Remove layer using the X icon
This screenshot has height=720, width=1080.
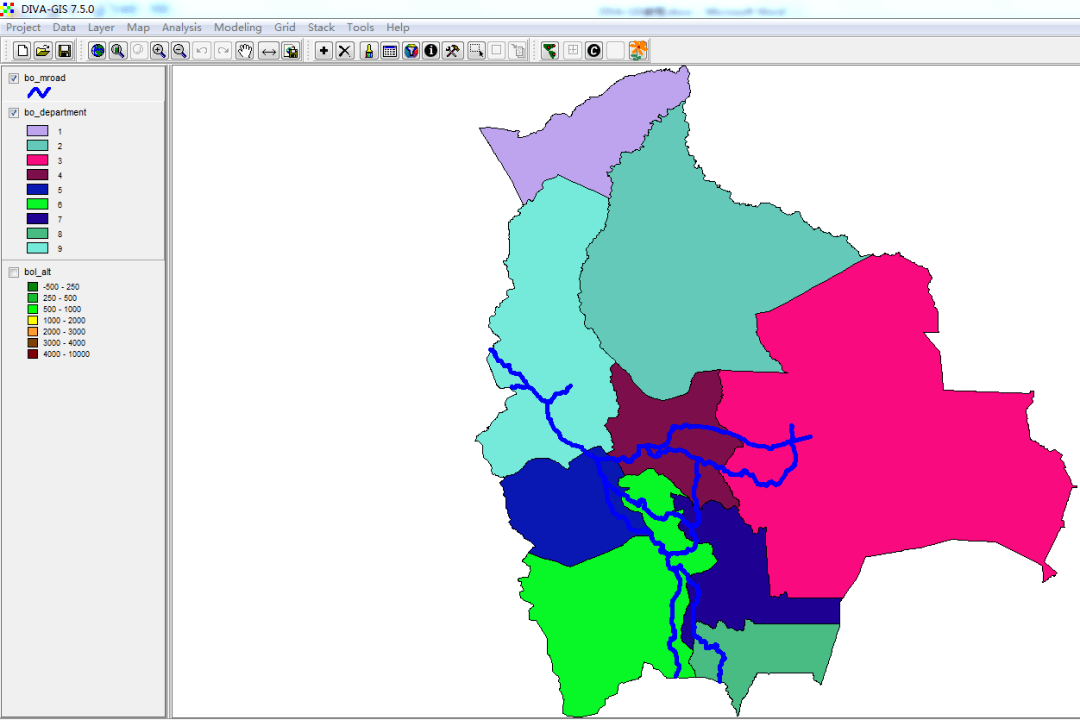pos(345,51)
